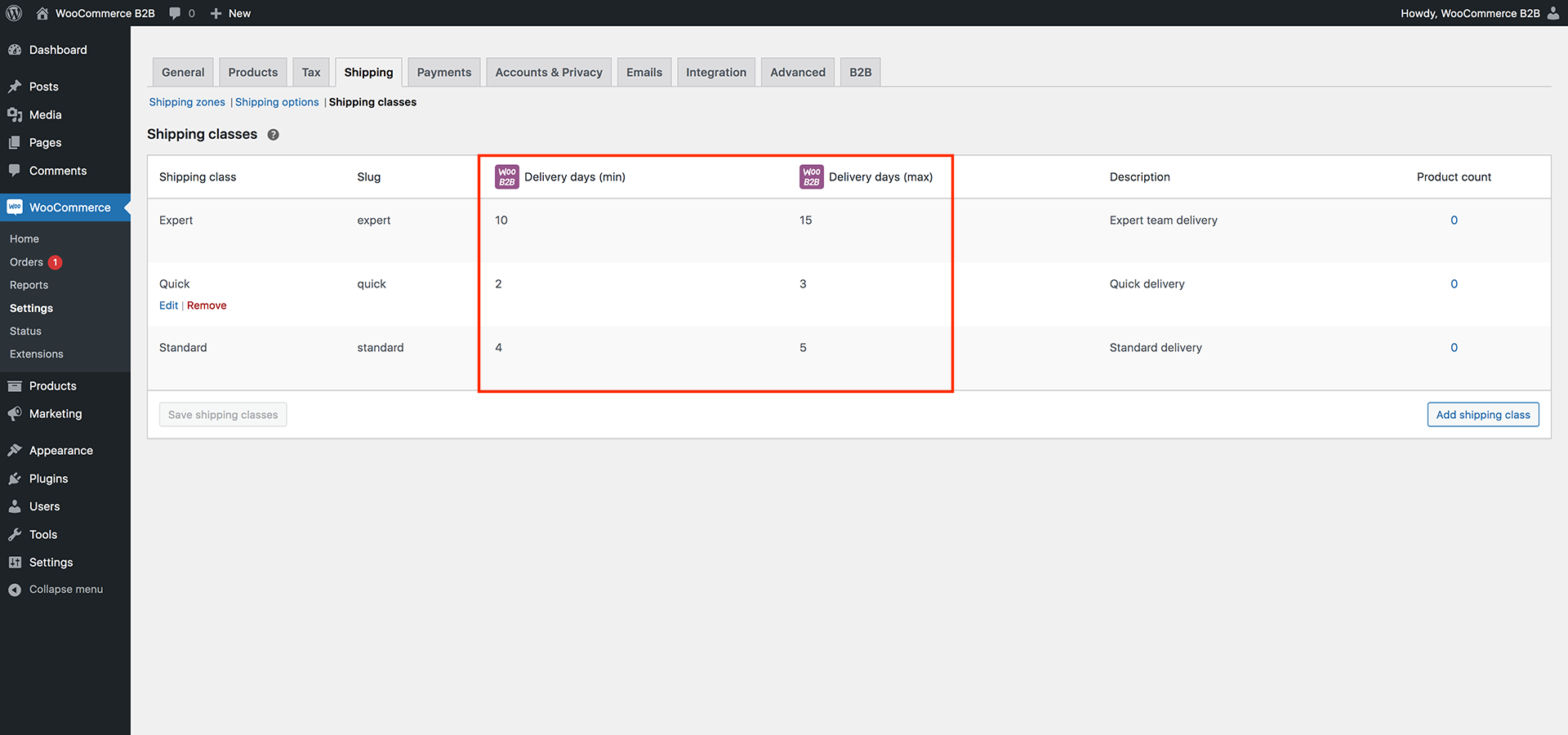The image size is (1568, 735).
Task: Go to Accounts & Privacy tab
Action: click(549, 72)
